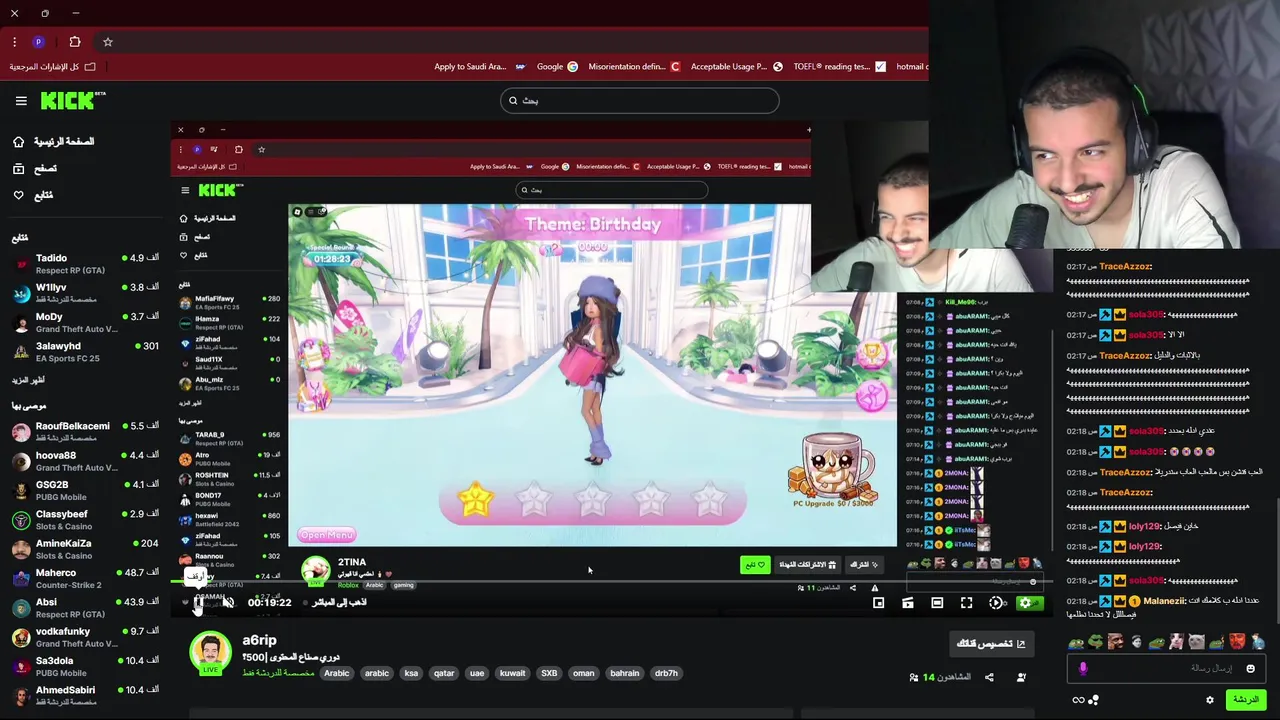Image resolution: width=1280 pixels, height=720 pixels.
Task: Open the Browse sidebar item تصفح
Action: (35, 168)
